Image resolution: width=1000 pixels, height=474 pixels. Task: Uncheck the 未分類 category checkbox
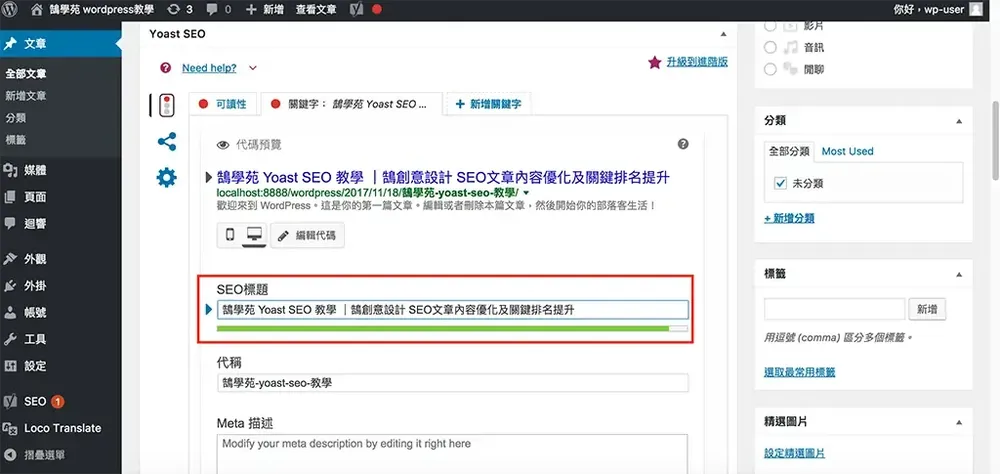tap(781, 183)
